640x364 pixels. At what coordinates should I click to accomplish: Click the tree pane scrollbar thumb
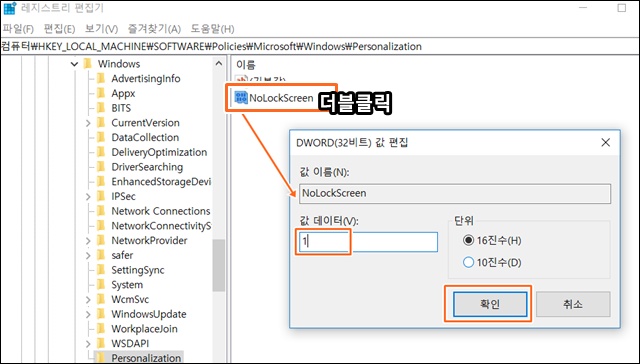pyautogui.click(x=219, y=265)
